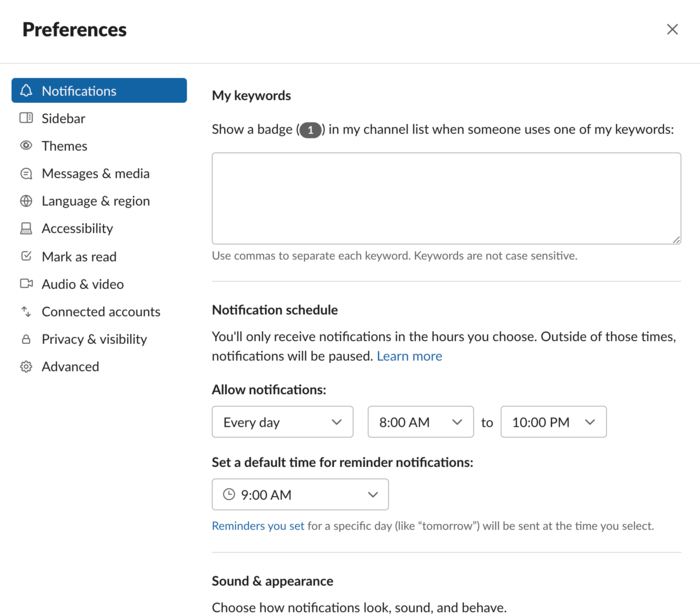700x614 pixels.
Task: Click the default reminder time label
Action: (342, 462)
